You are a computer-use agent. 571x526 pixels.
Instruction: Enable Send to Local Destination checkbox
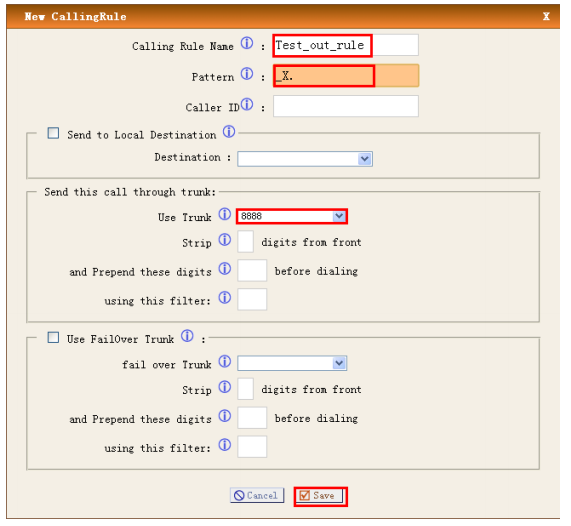click(x=53, y=133)
